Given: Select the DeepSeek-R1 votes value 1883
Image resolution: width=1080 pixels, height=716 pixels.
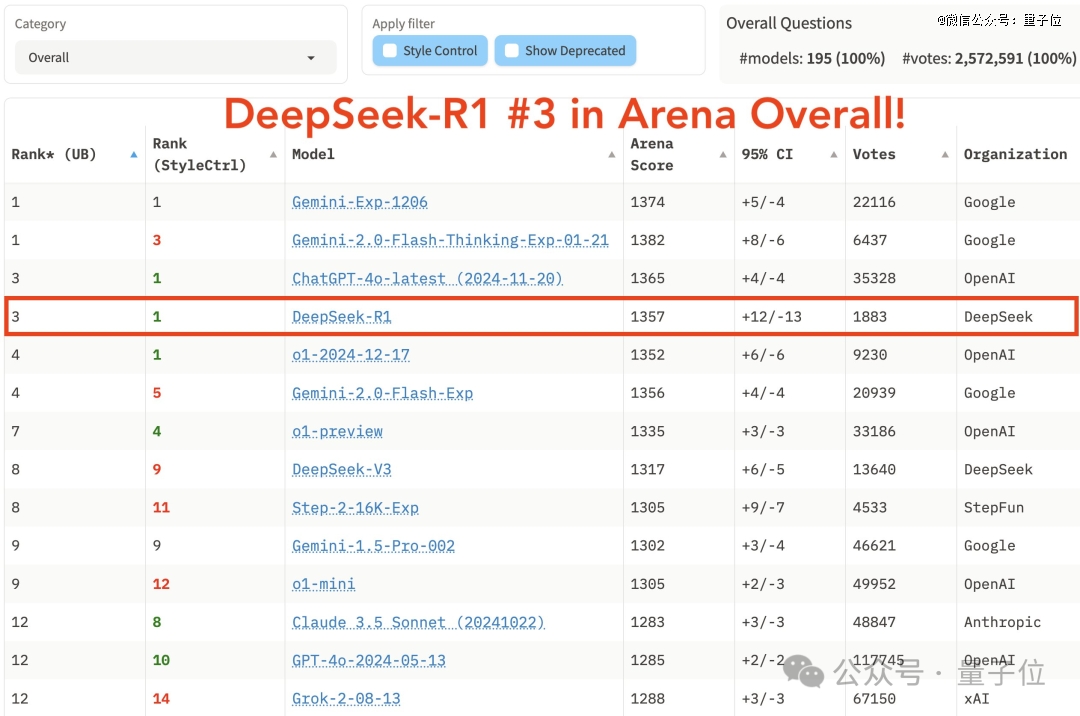Looking at the screenshot, I should coord(870,317).
